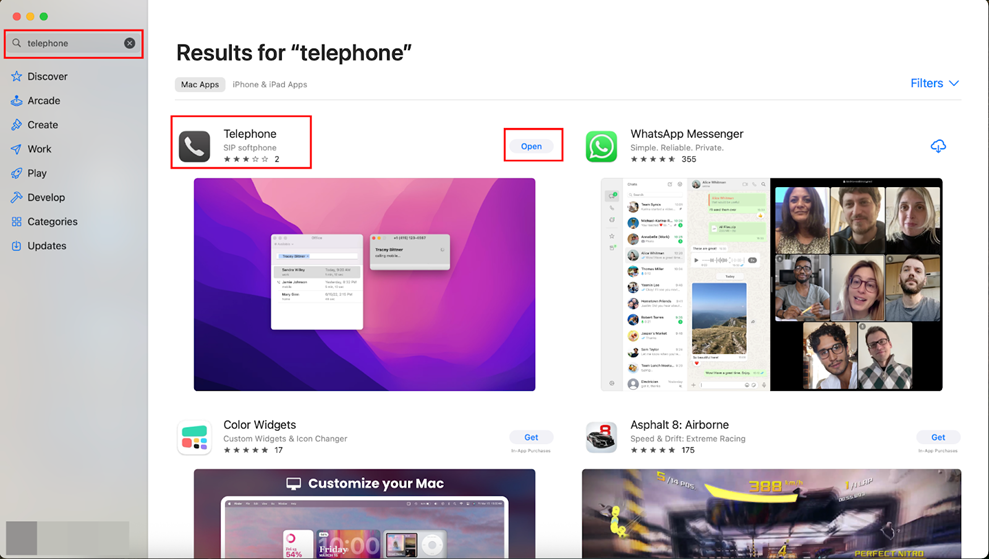Screen dimensions: 989x559
Task: Open the Arcade section icon
Action: click(16, 100)
